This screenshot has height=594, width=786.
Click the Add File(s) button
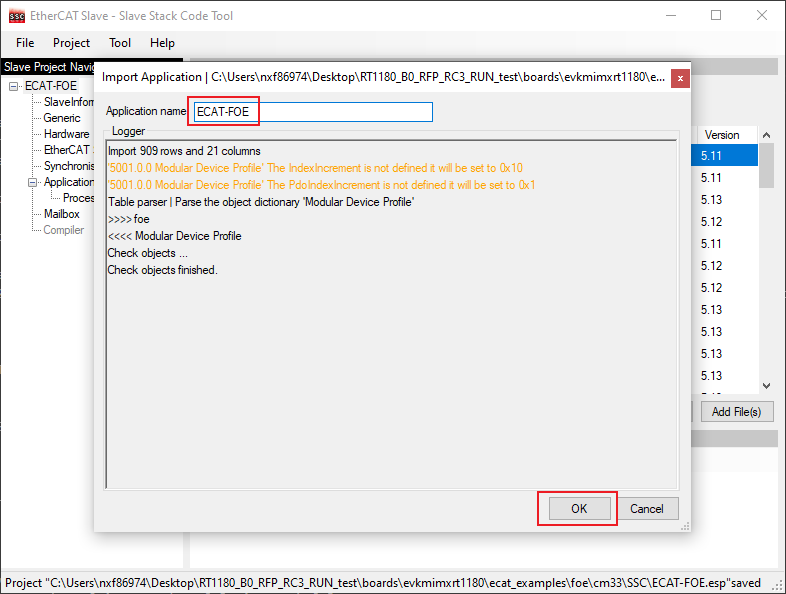click(735, 411)
